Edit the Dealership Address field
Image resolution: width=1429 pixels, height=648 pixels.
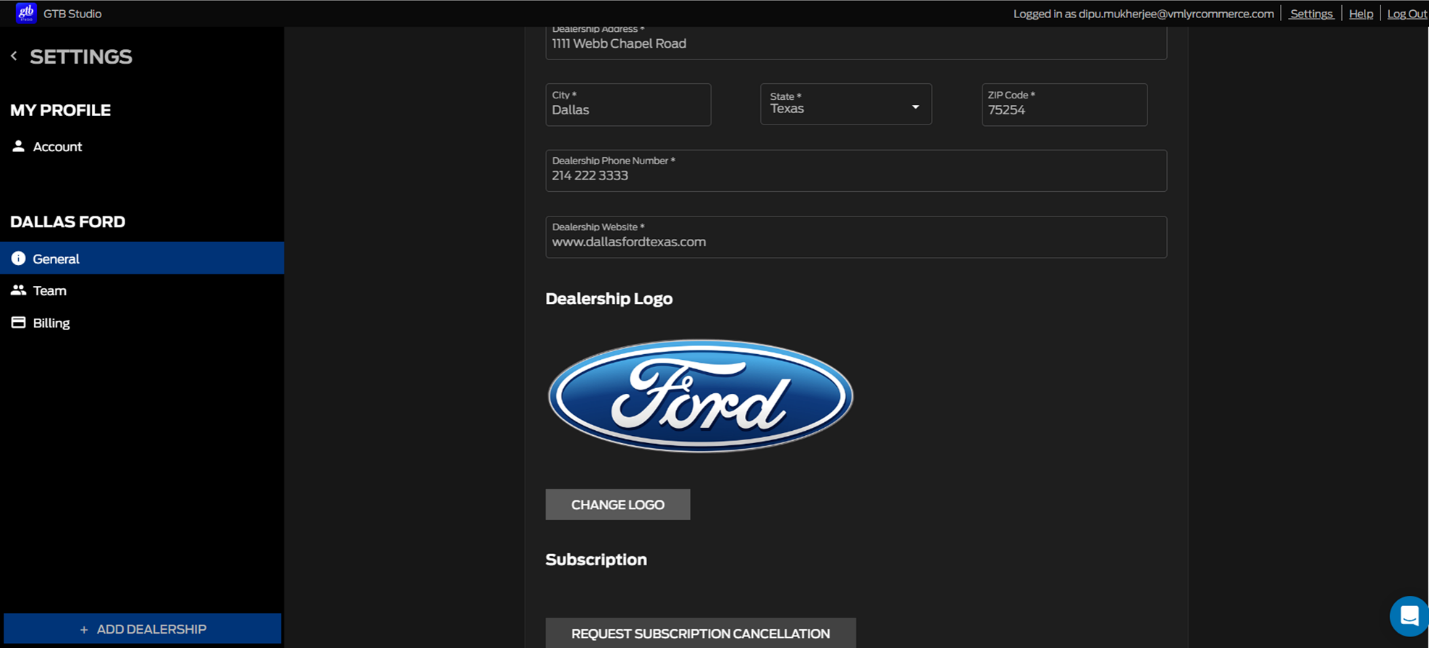(856, 43)
